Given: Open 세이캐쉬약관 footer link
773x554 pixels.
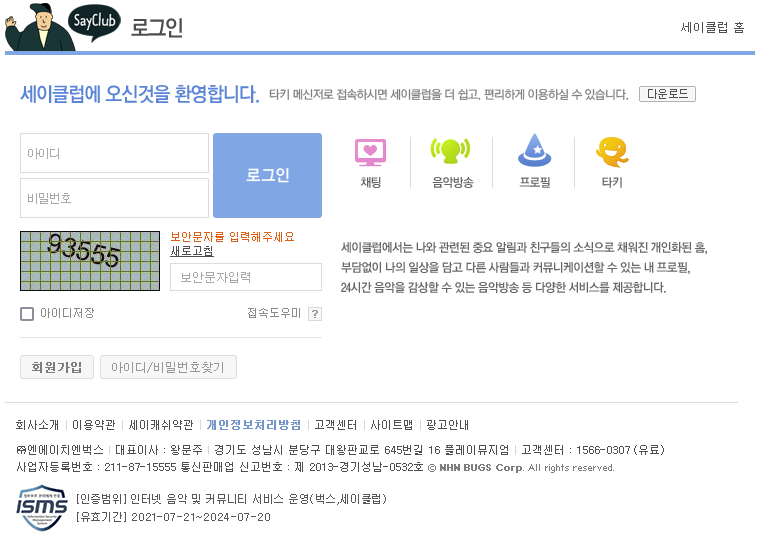Looking at the screenshot, I should 161,425.
